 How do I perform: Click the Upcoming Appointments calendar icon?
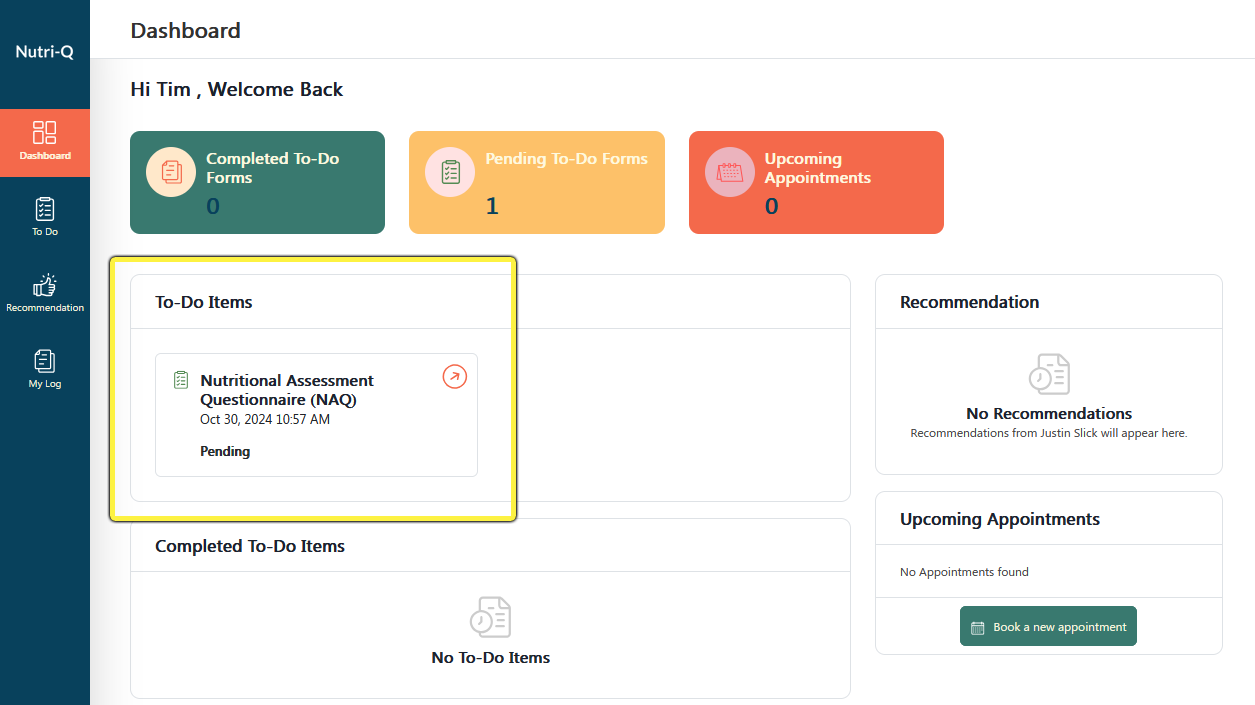[x=730, y=172]
